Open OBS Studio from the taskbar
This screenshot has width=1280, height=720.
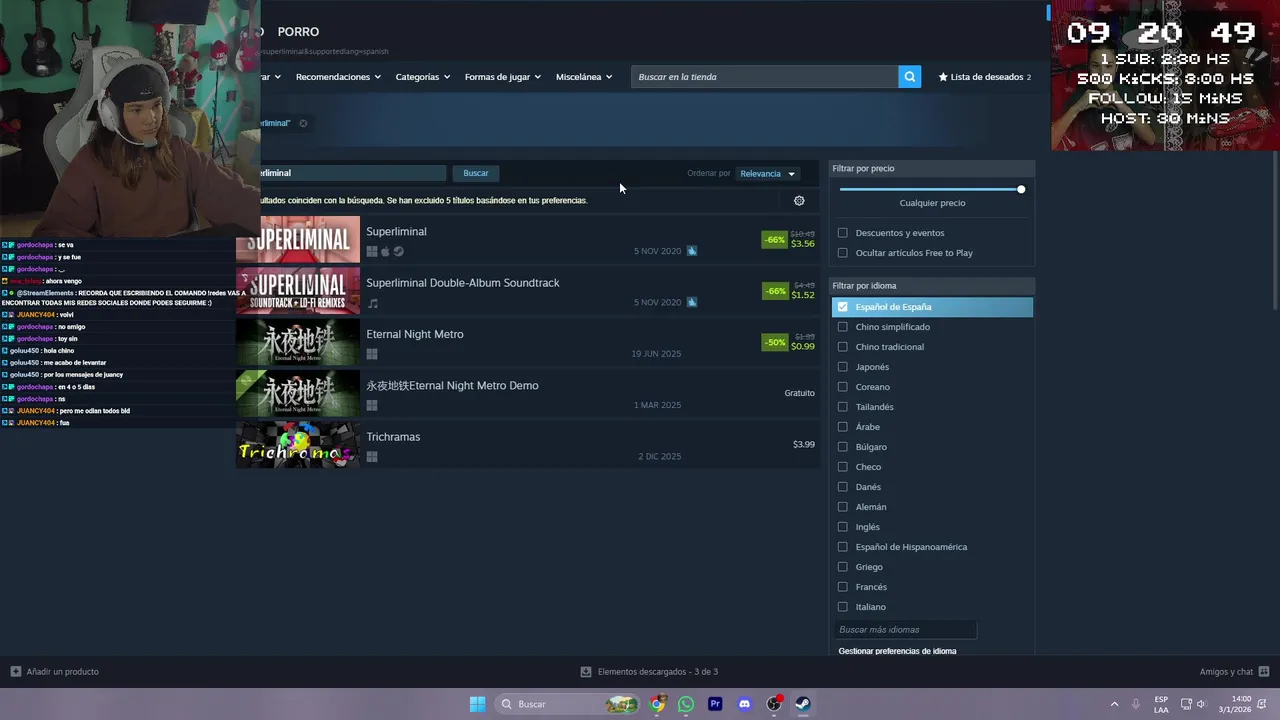point(774,704)
